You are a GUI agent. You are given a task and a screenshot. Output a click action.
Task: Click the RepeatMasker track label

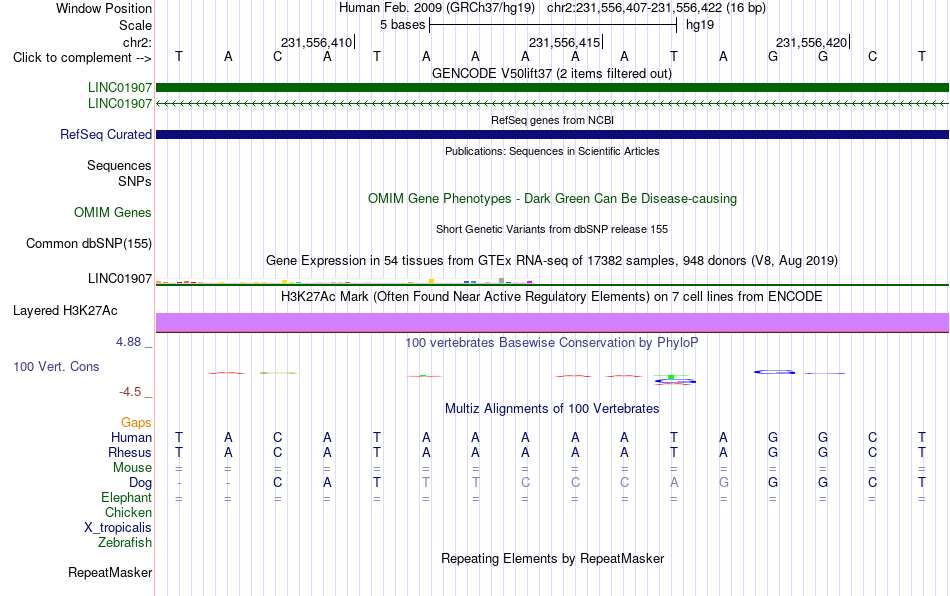110,572
